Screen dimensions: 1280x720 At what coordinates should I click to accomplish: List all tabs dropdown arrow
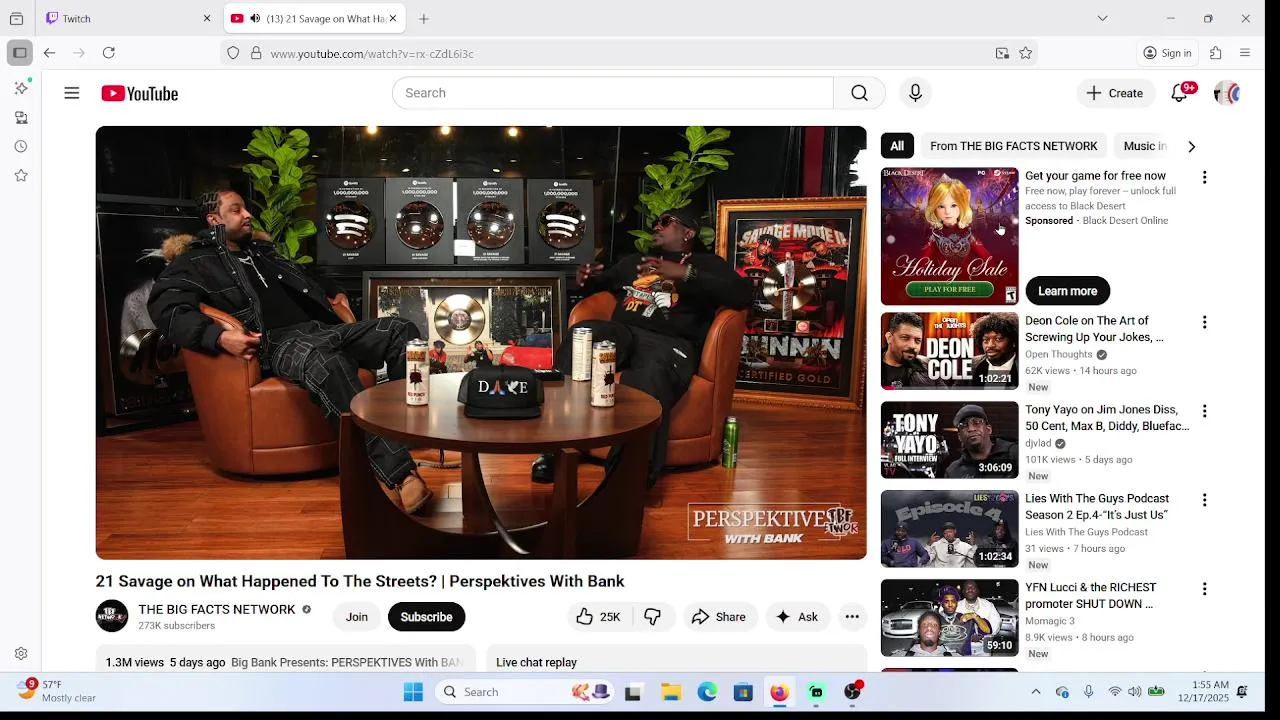click(x=1102, y=18)
